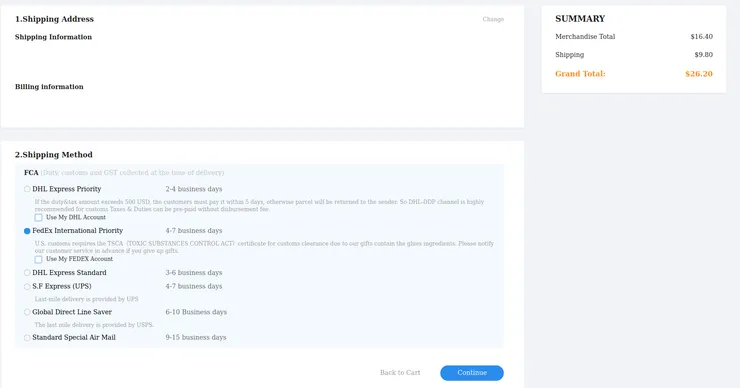
Task: Click the 3-6 business days estimate
Action: (x=193, y=273)
